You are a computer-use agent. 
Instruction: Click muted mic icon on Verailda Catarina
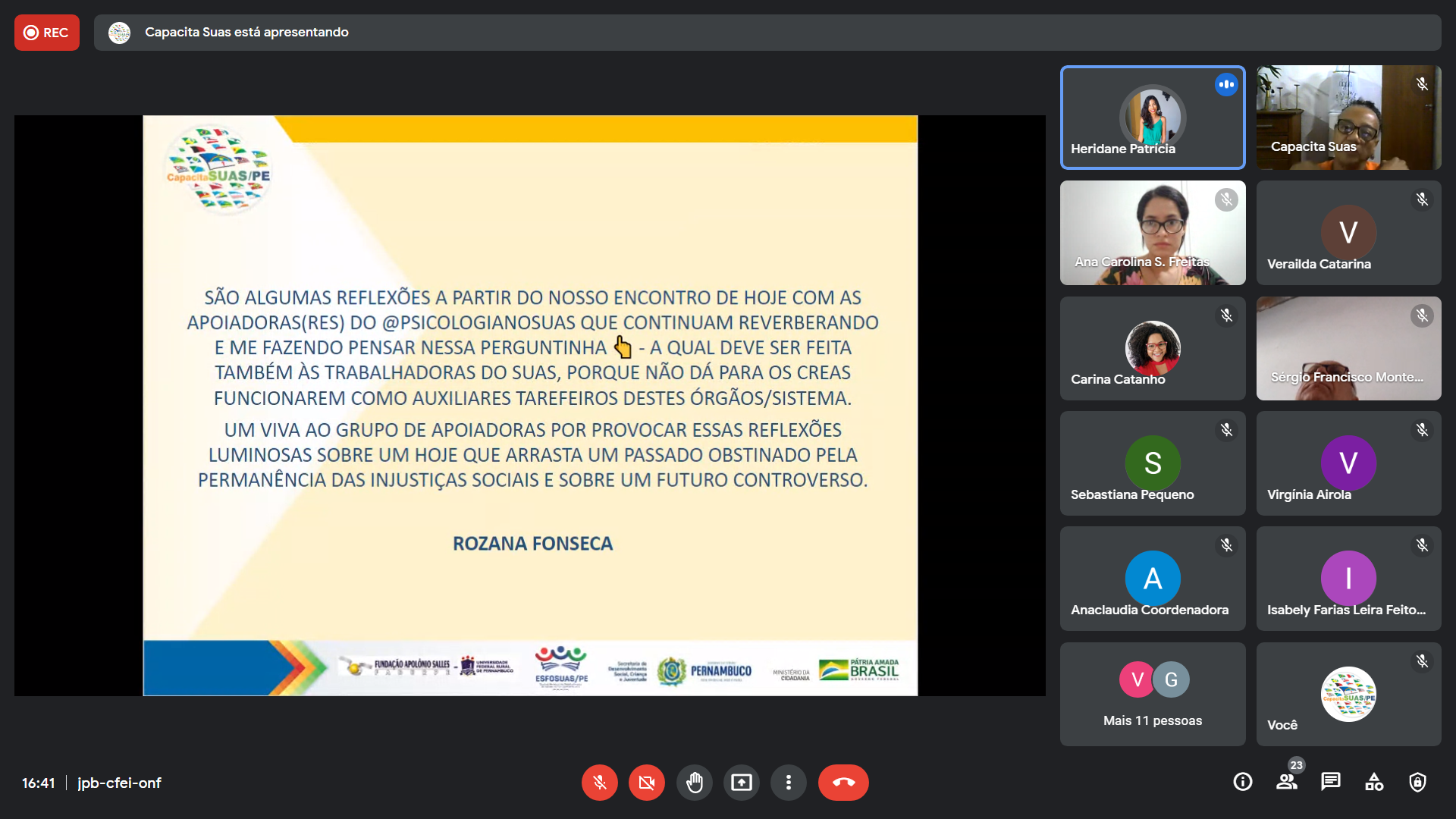(1422, 199)
